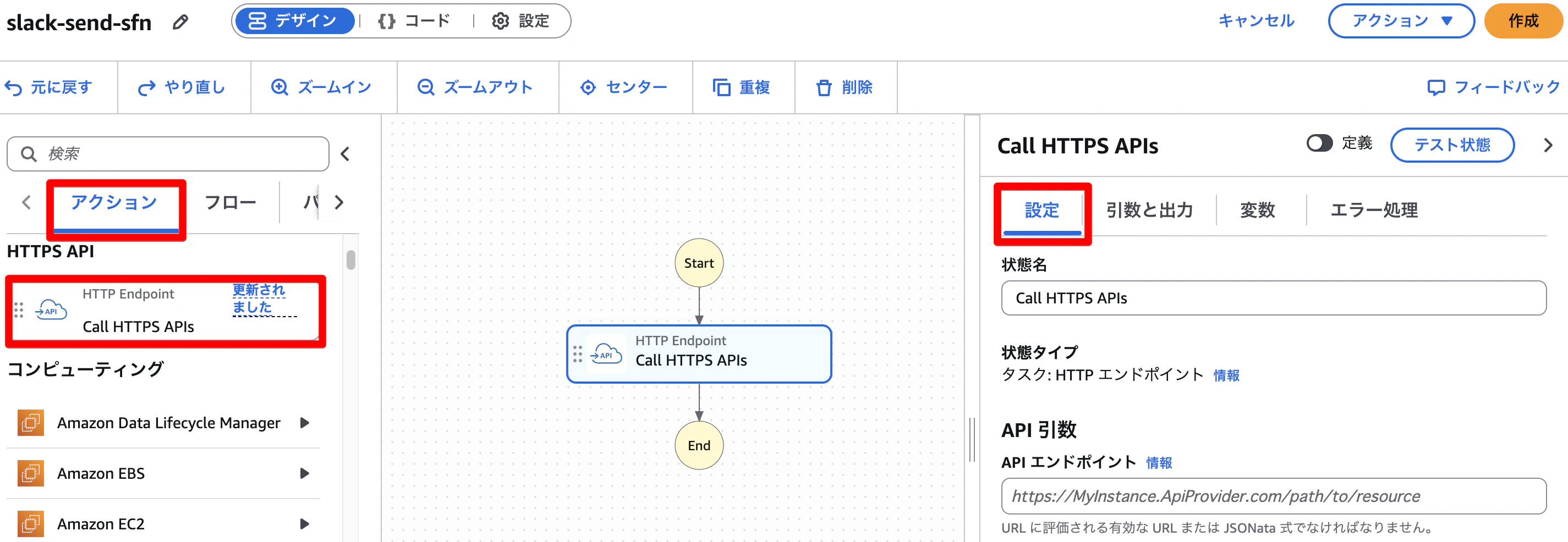Open the 引数と出力 tab
This screenshot has width=1568, height=542.
[x=1149, y=210]
